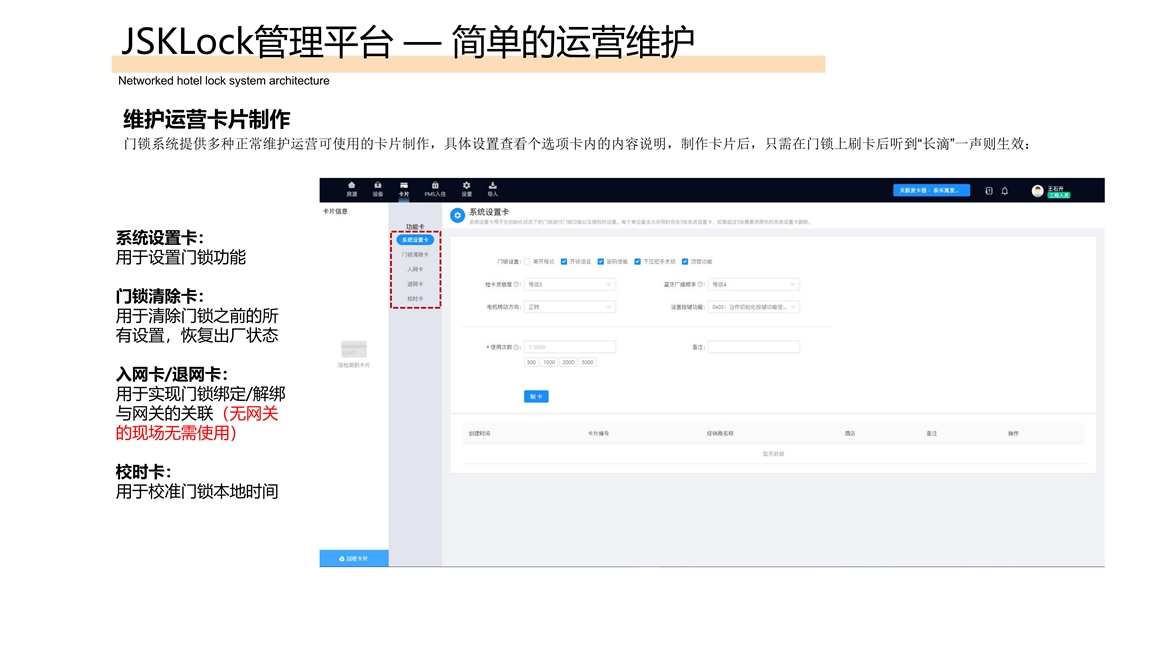Click the 导入 import icon
Image resolution: width=1170 pixels, height=658 pixels.
pos(492,186)
